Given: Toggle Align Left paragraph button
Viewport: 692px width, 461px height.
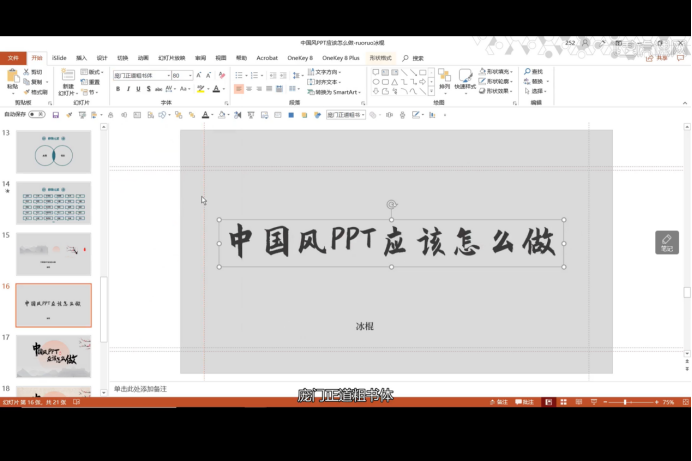Looking at the screenshot, I should tap(239, 89).
